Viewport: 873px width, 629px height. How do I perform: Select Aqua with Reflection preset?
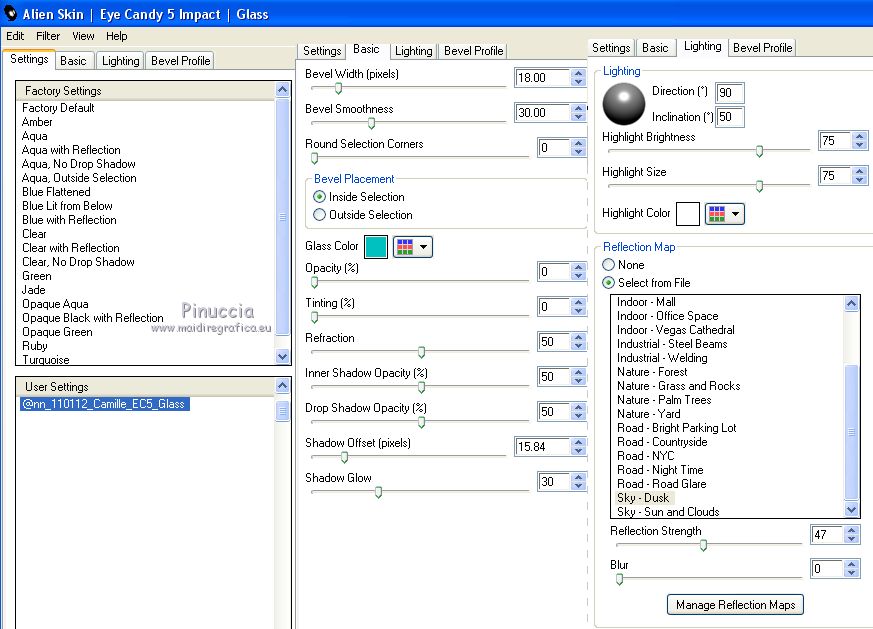coord(71,150)
